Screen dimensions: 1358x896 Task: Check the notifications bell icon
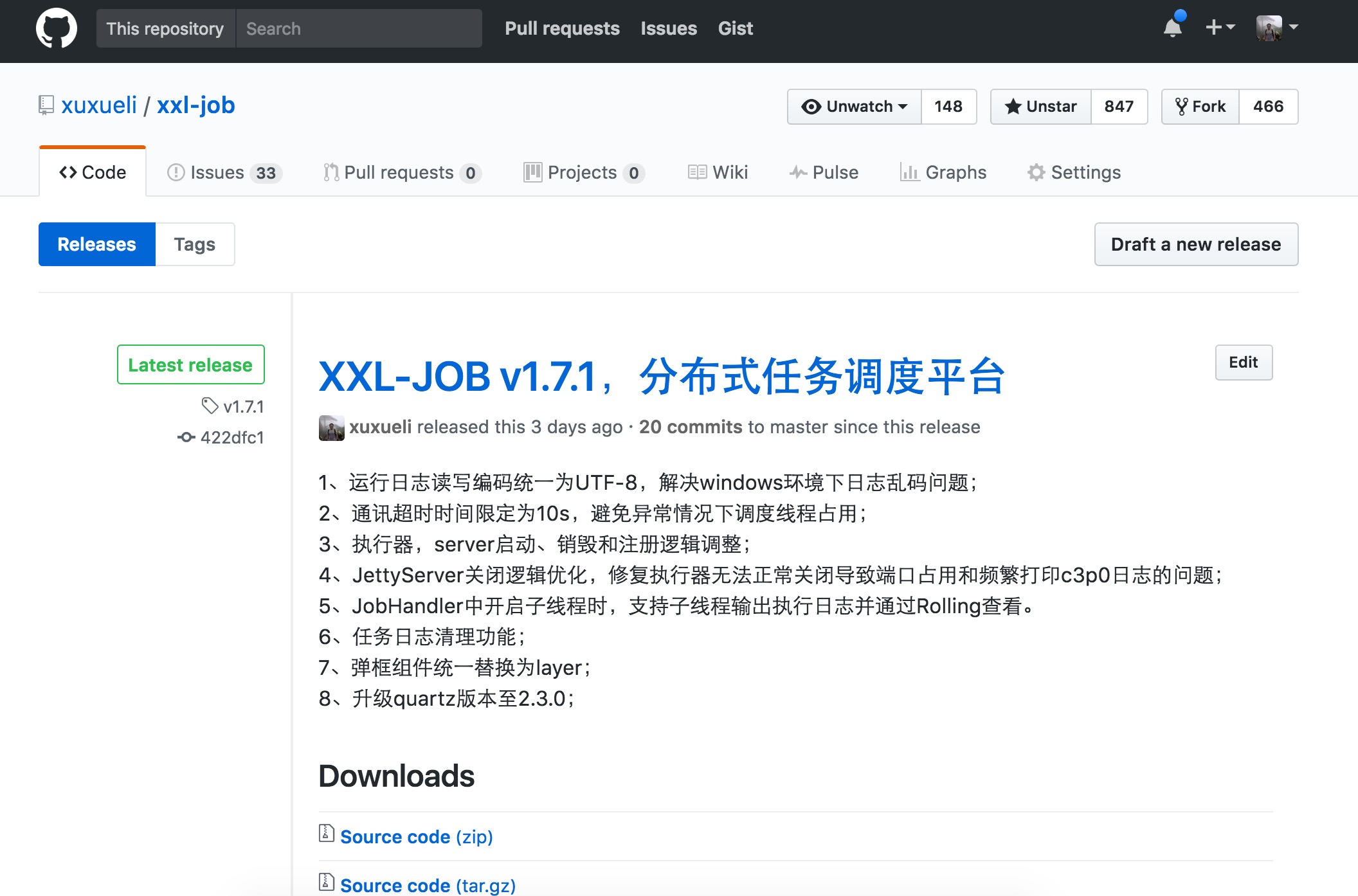[1173, 27]
